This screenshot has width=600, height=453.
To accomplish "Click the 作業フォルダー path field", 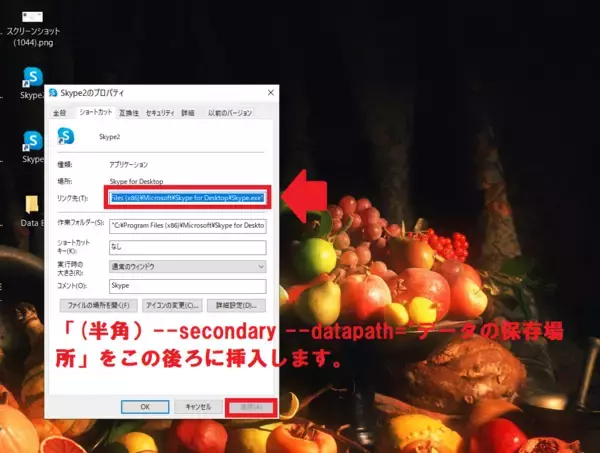I will 188,226.
